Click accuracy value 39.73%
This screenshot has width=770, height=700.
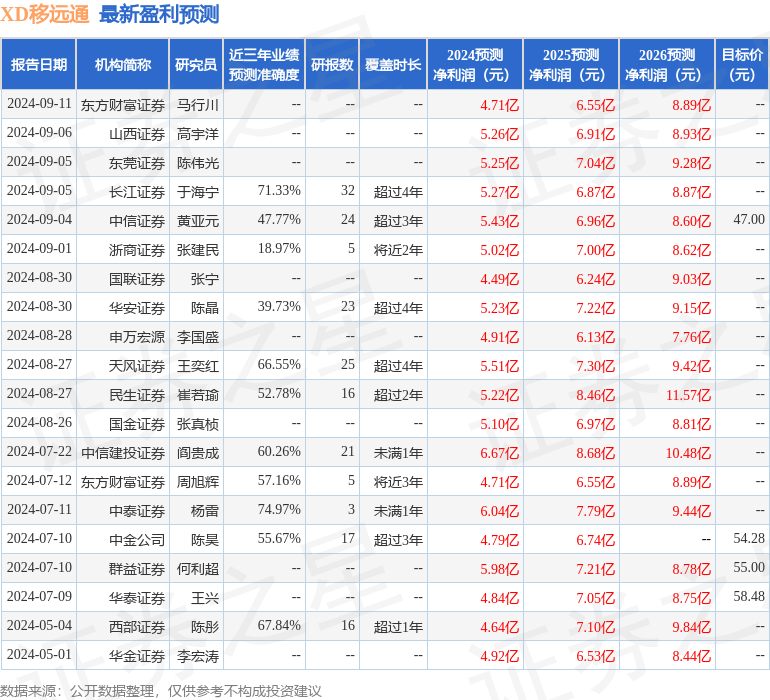pos(279,307)
